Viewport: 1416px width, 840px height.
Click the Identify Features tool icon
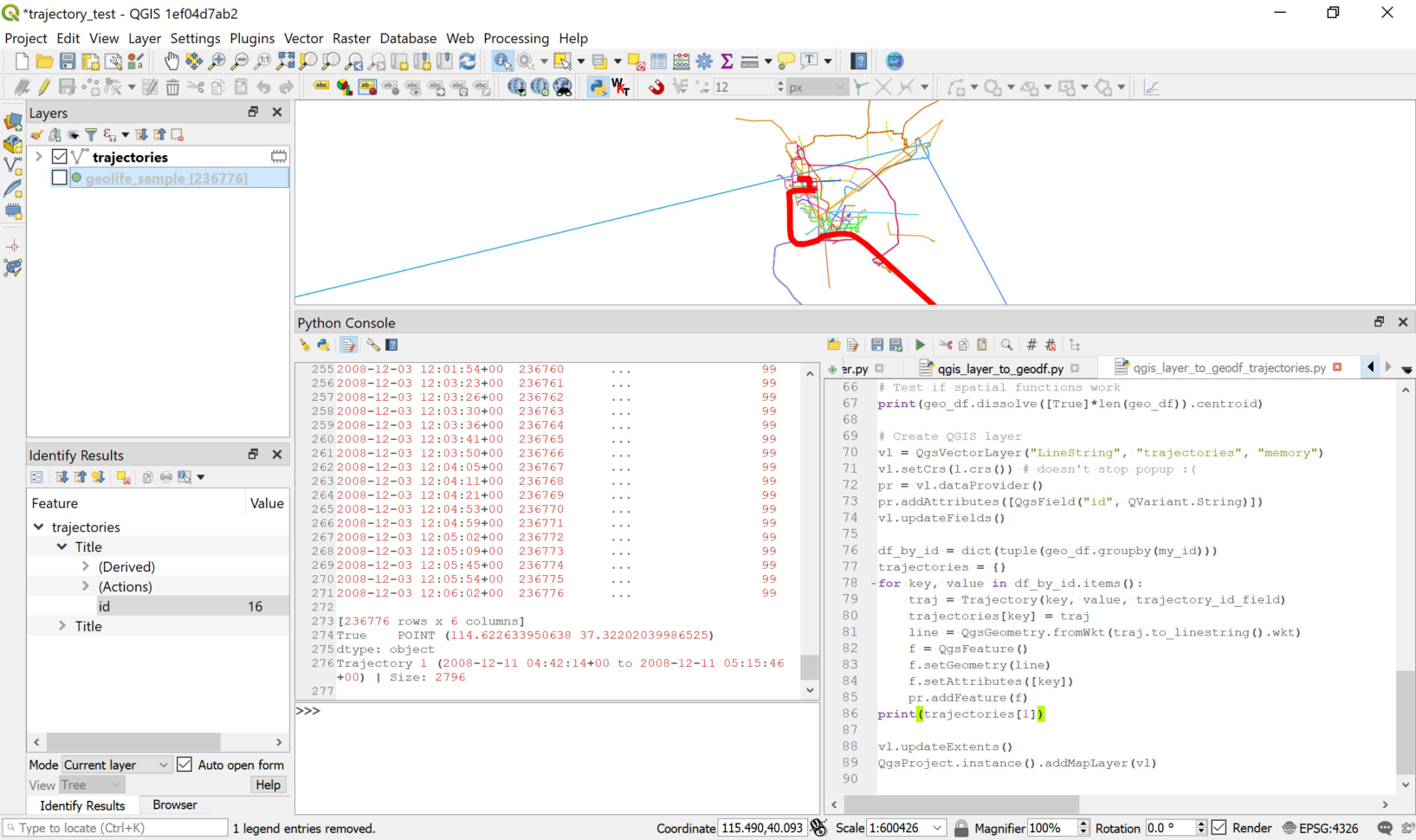502,61
